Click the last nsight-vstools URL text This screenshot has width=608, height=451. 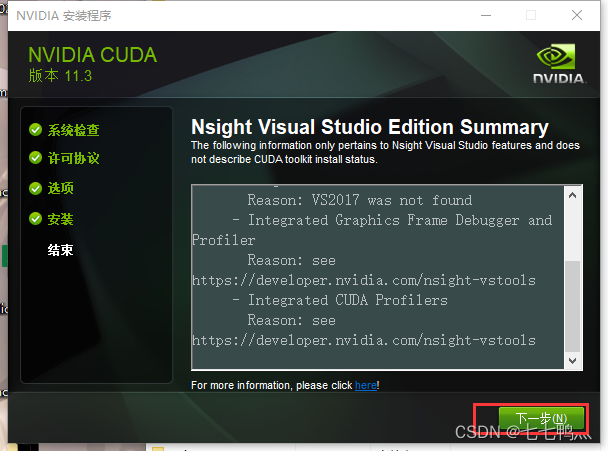[364, 340]
